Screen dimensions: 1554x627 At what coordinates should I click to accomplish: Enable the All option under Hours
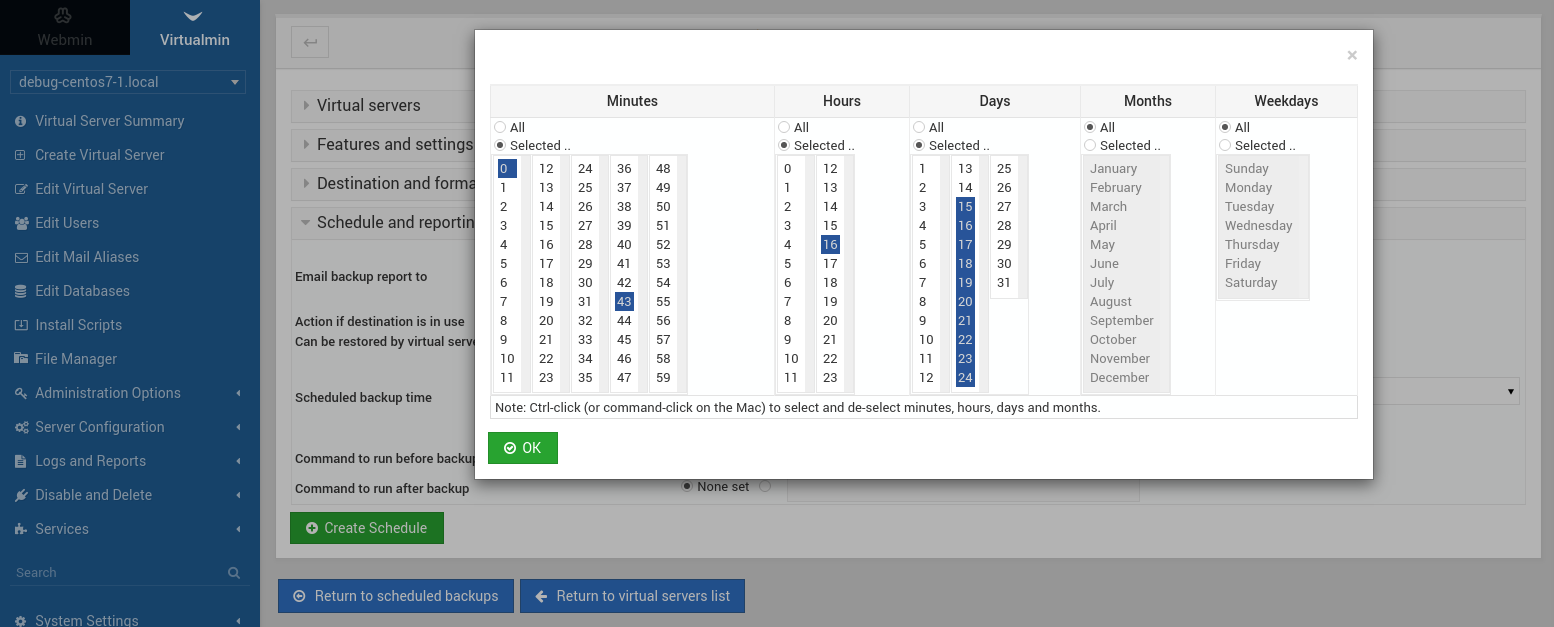[x=783, y=127]
